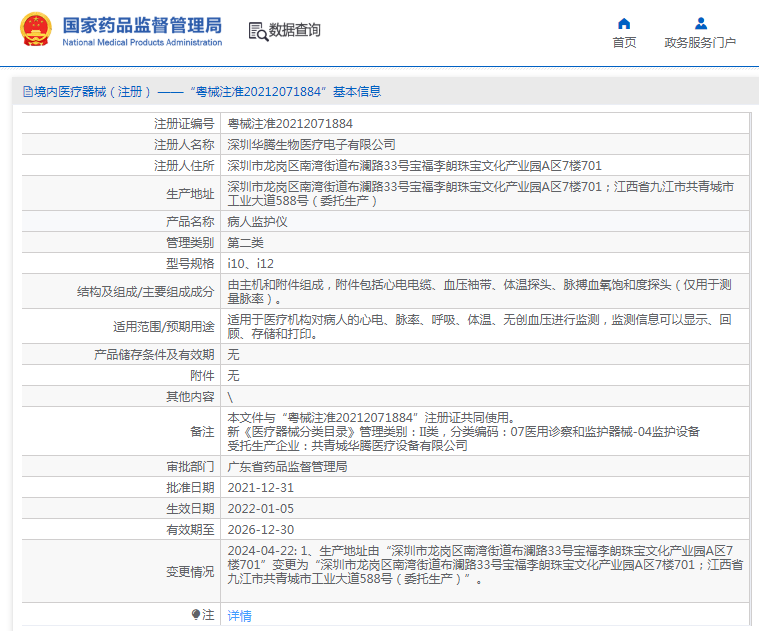
Task: Select expiry date 2026-12-30
Action: point(260,530)
